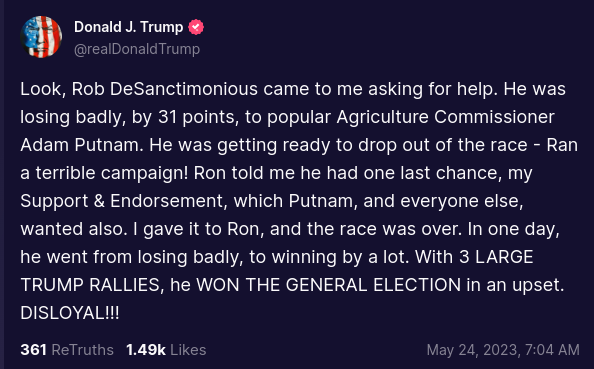Click the 1.49k likes count number
The width and height of the screenshot is (594, 369).
tap(146, 350)
